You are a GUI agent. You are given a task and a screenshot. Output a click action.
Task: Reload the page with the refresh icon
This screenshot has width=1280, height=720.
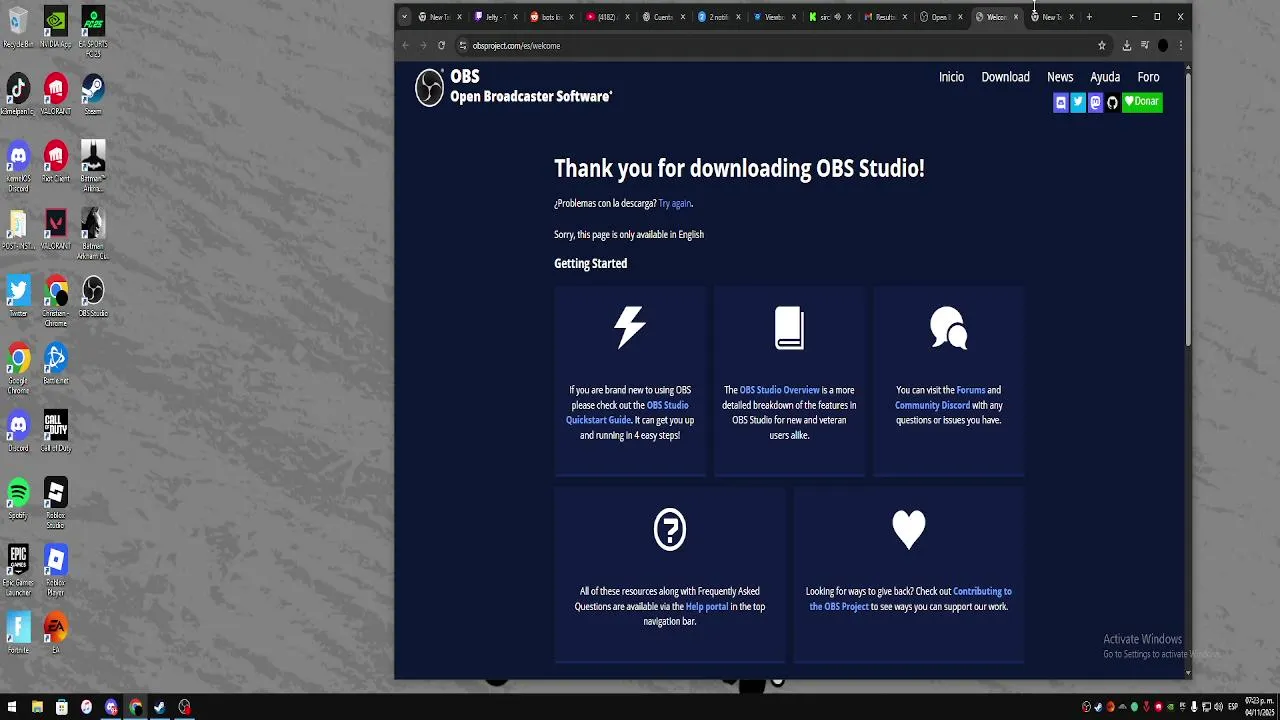441,45
